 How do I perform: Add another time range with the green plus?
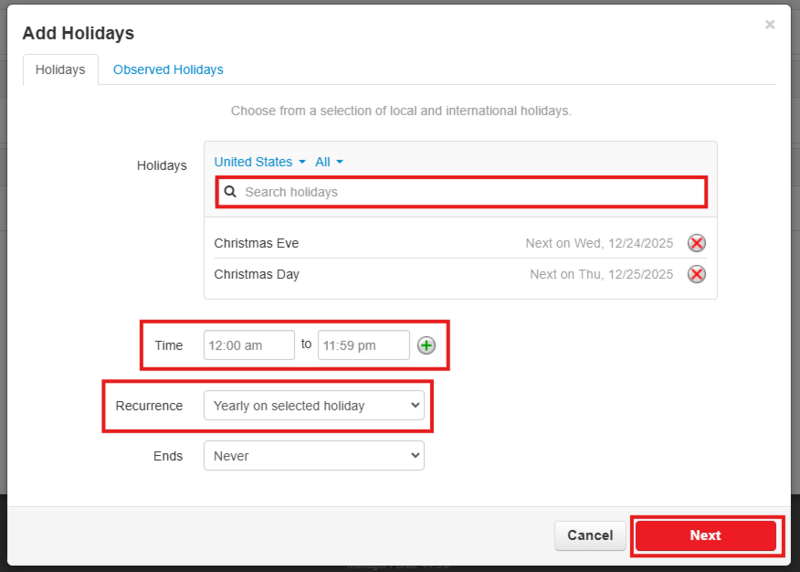[426, 345]
